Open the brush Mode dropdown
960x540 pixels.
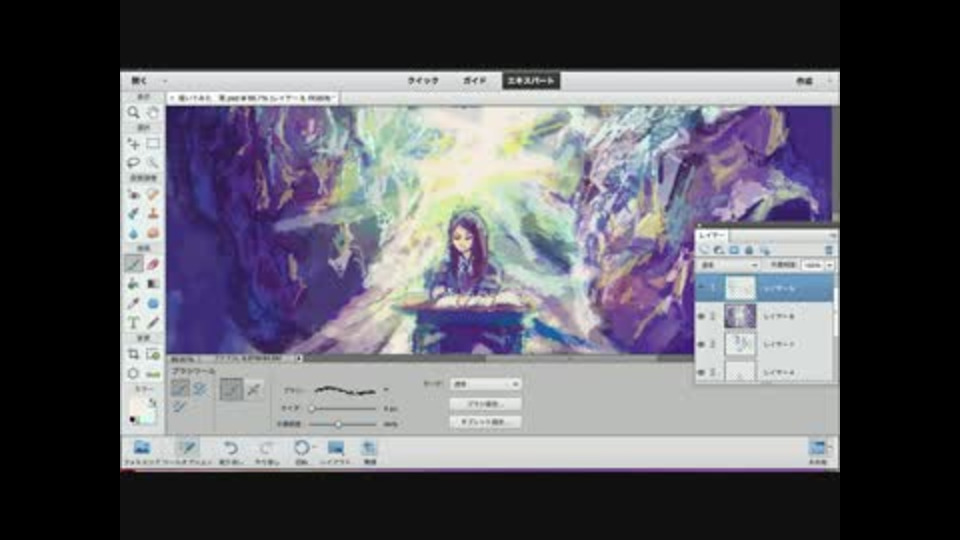tap(485, 384)
